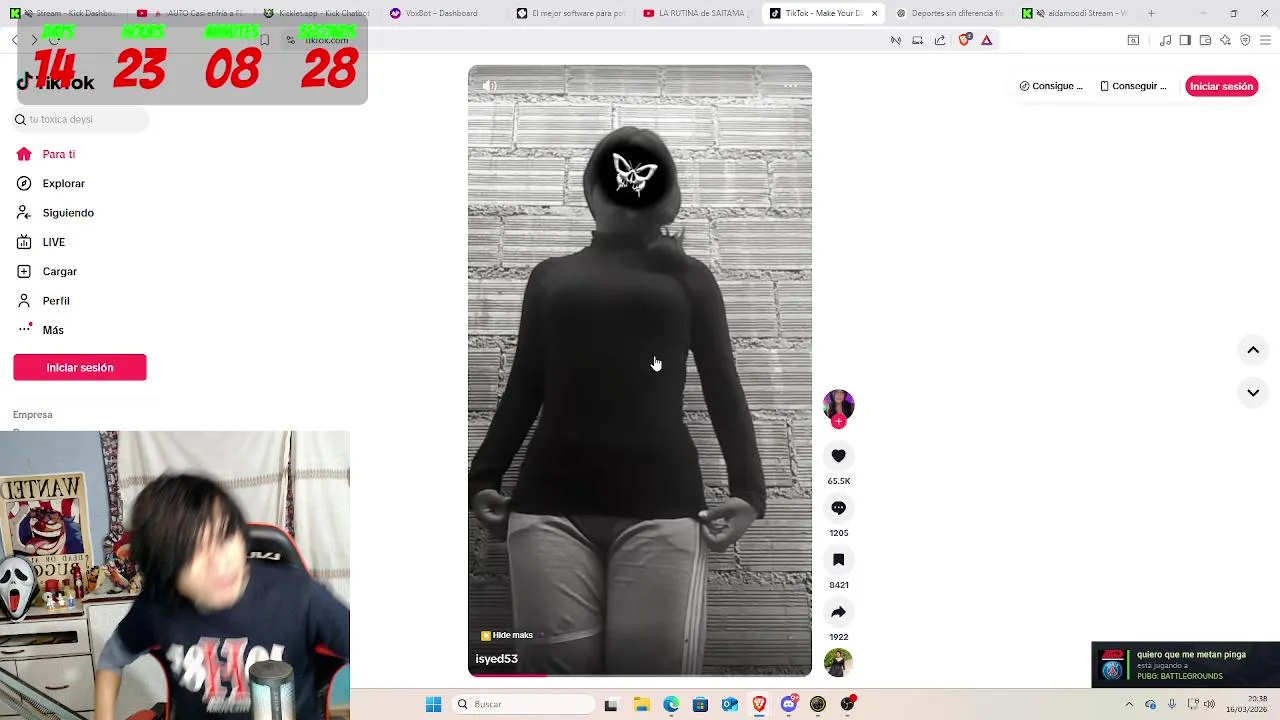Viewport: 1280px width, 720px height.
Task: Click the Brave Rewards triangle icon
Action: coord(986,40)
